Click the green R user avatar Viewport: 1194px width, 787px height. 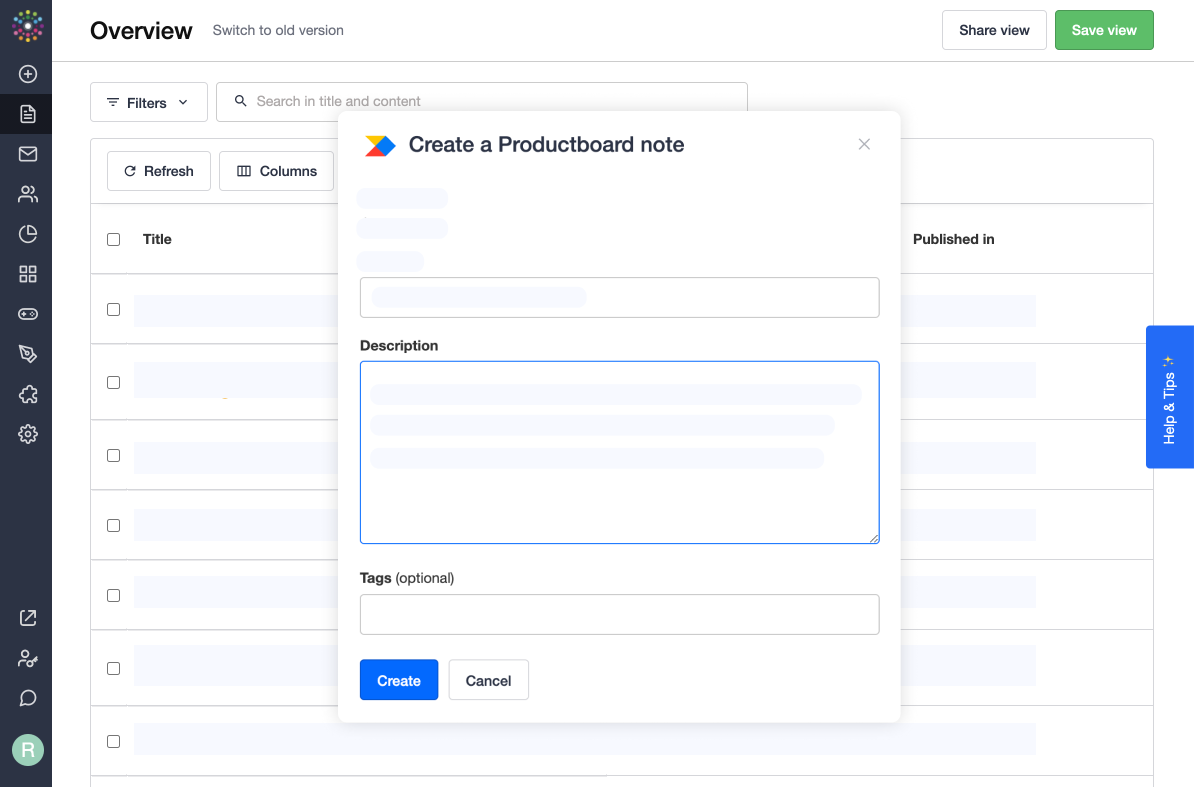point(27,750)
